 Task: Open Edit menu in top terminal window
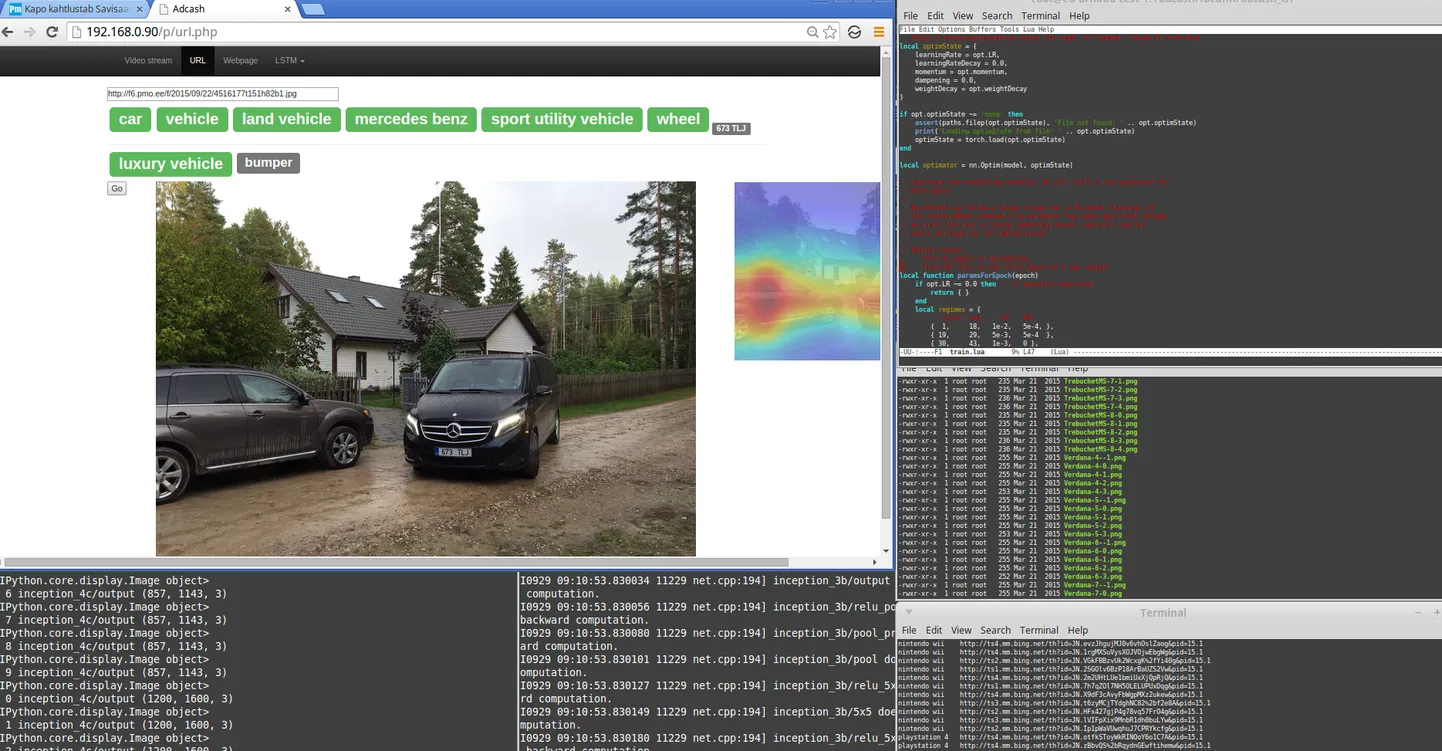point(935,16)
